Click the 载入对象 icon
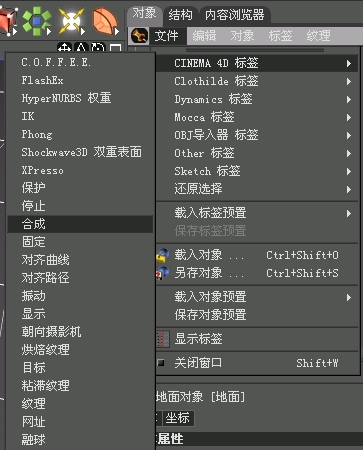Screen dimensions: 363x450 coord(163,255)
